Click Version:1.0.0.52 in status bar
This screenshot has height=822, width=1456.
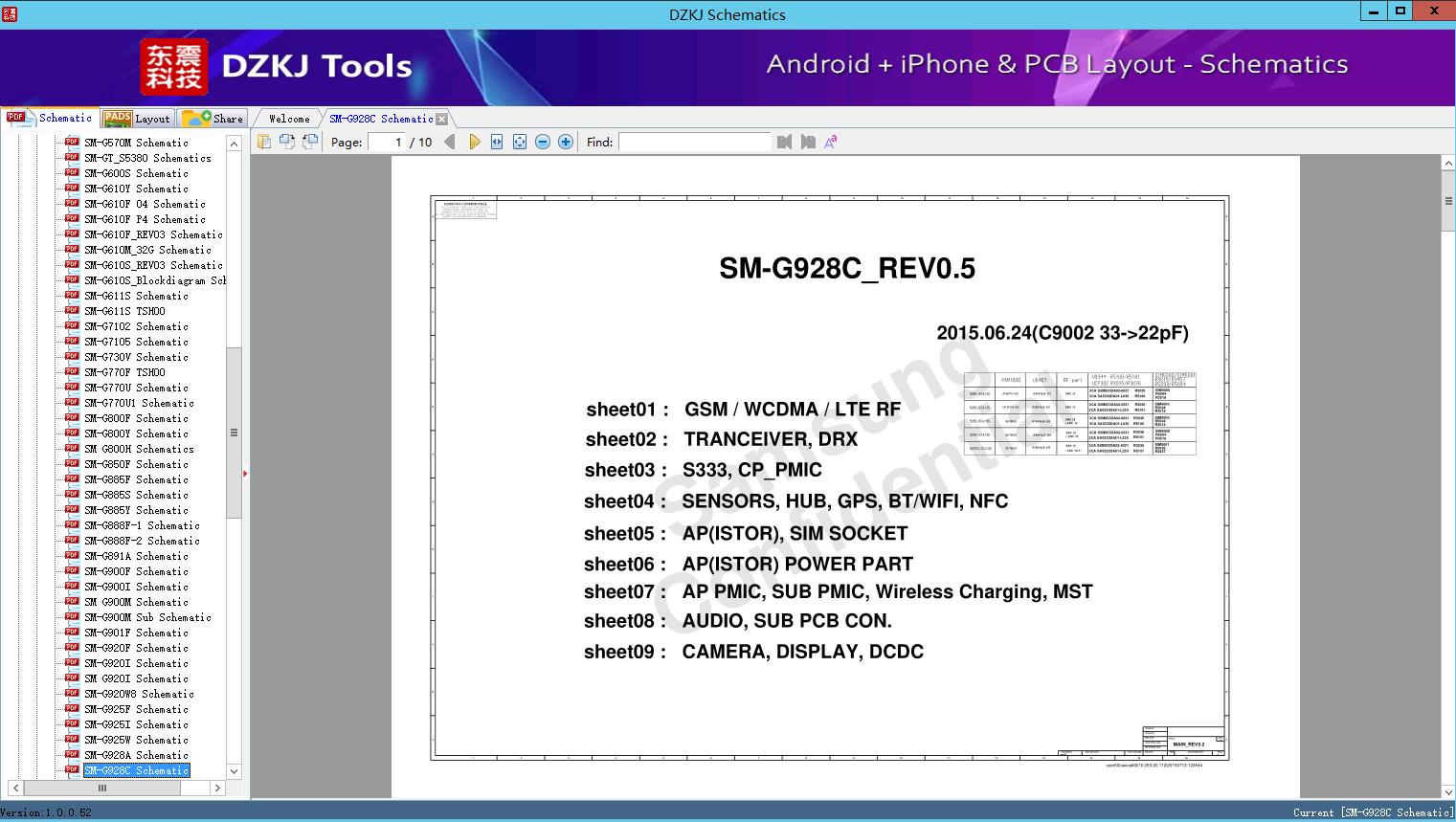tap(46, 813)
